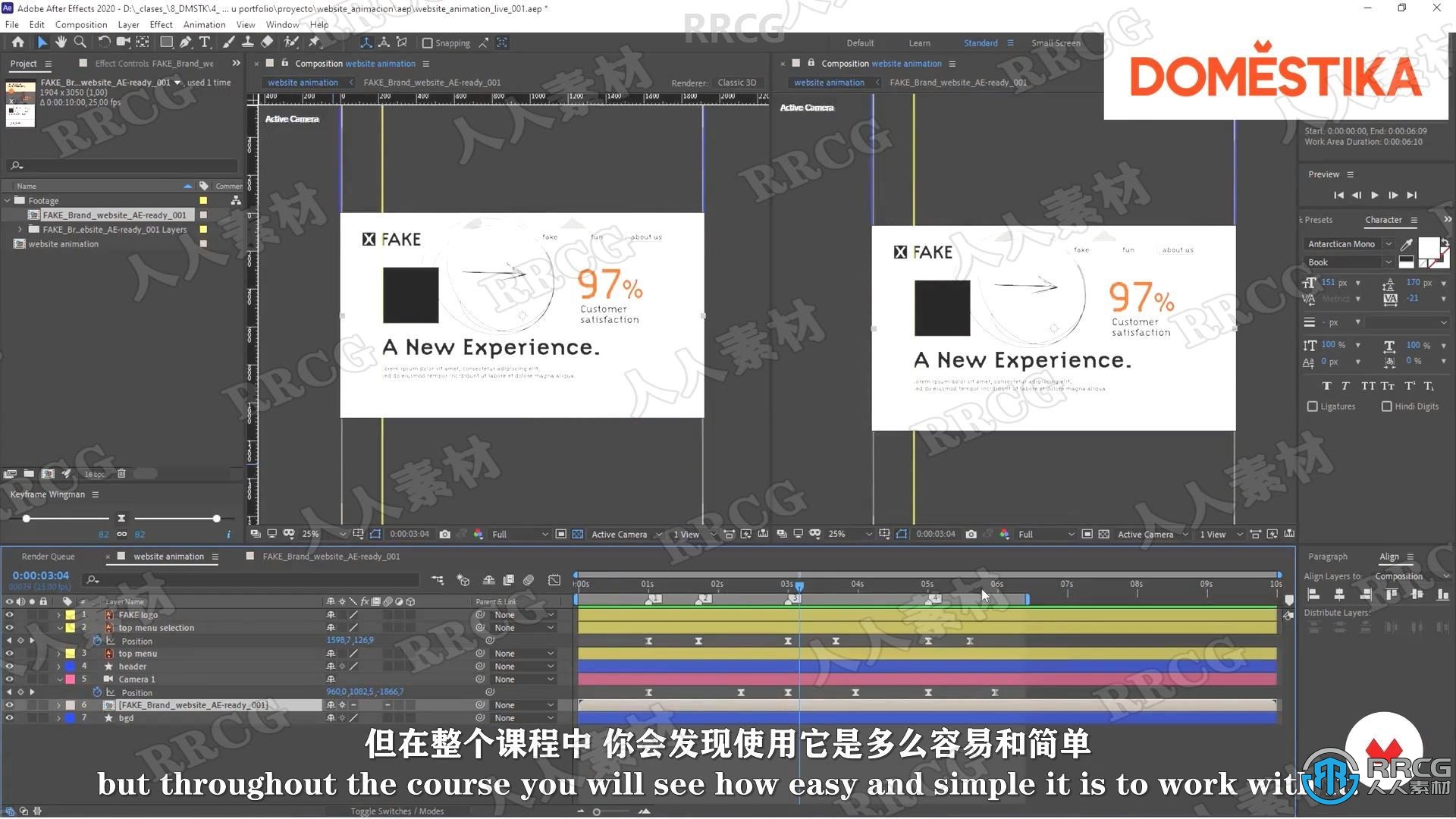
Task: Drag the timeline playhead at 3:04
Action: [800, 584]
